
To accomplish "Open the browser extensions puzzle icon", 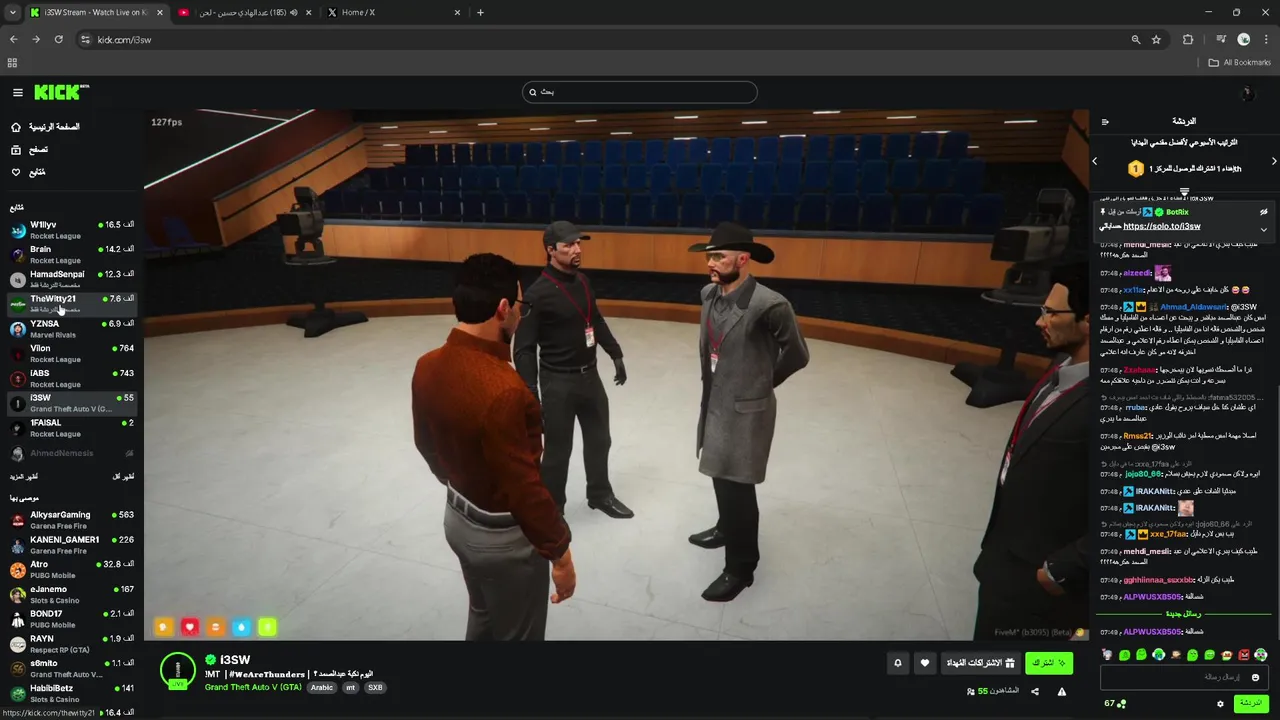I will coord(1188,39).
